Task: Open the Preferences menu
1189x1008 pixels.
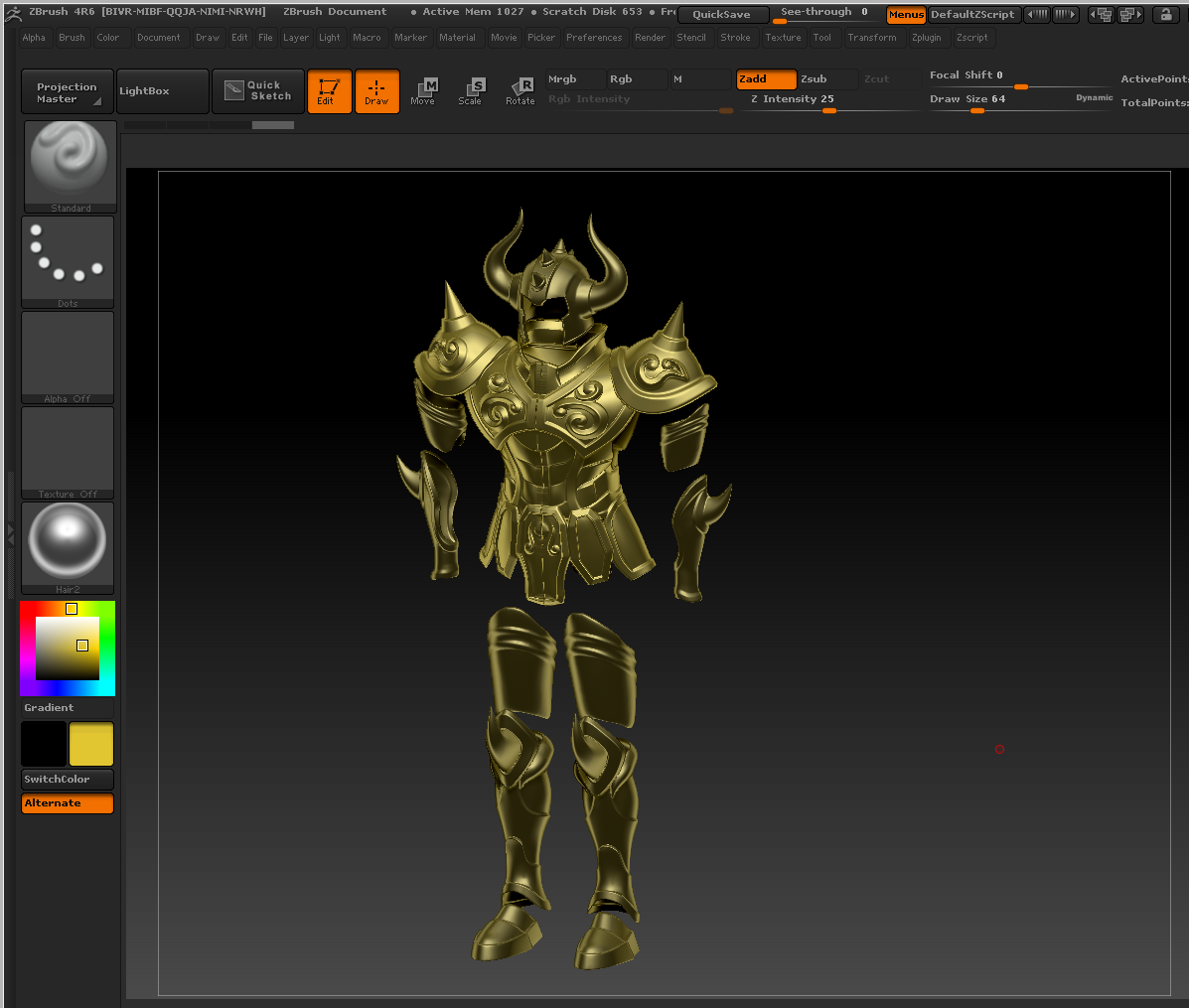Action: pos(594,37)
